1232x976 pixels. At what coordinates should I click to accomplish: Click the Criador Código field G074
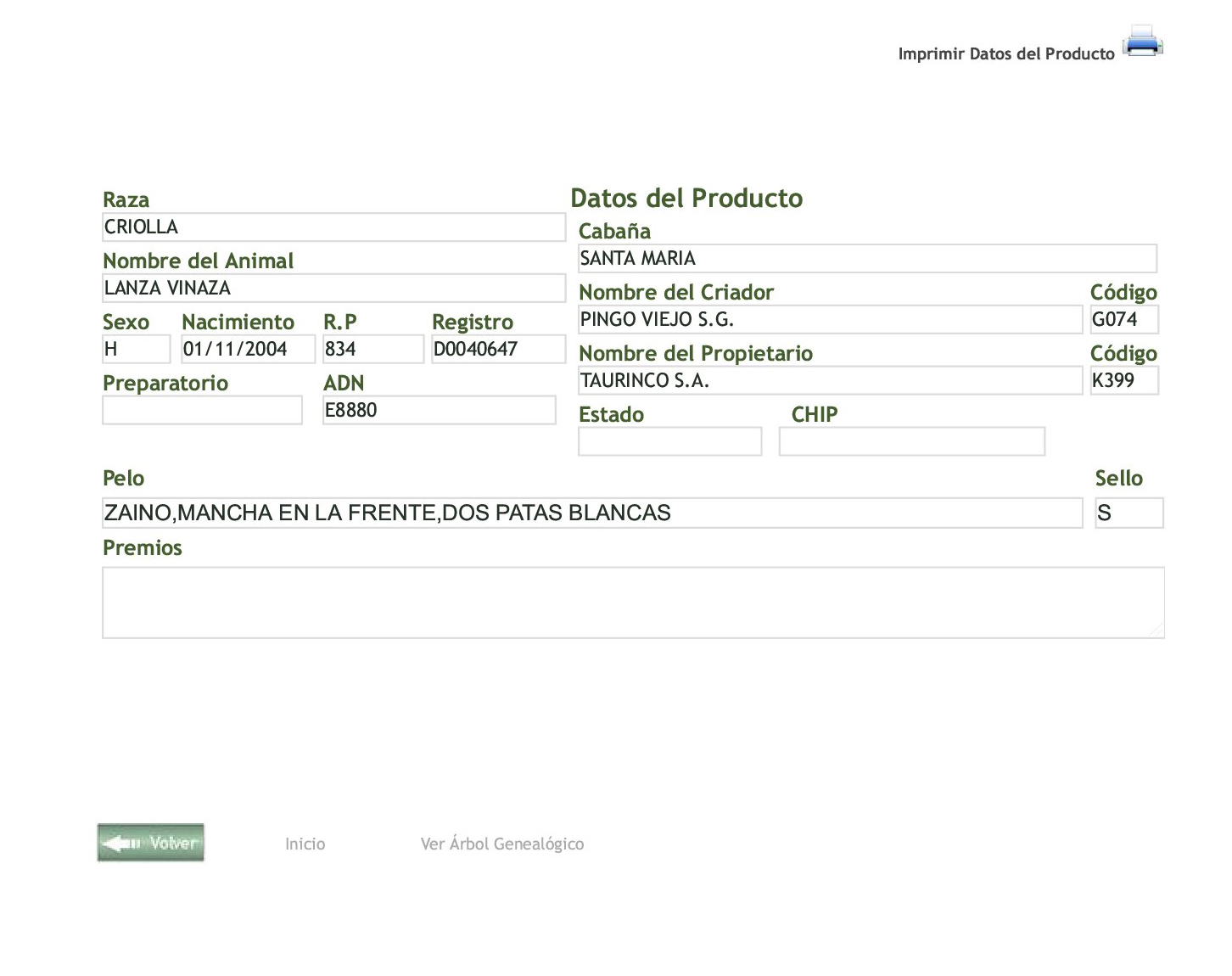coord(1124,320)
